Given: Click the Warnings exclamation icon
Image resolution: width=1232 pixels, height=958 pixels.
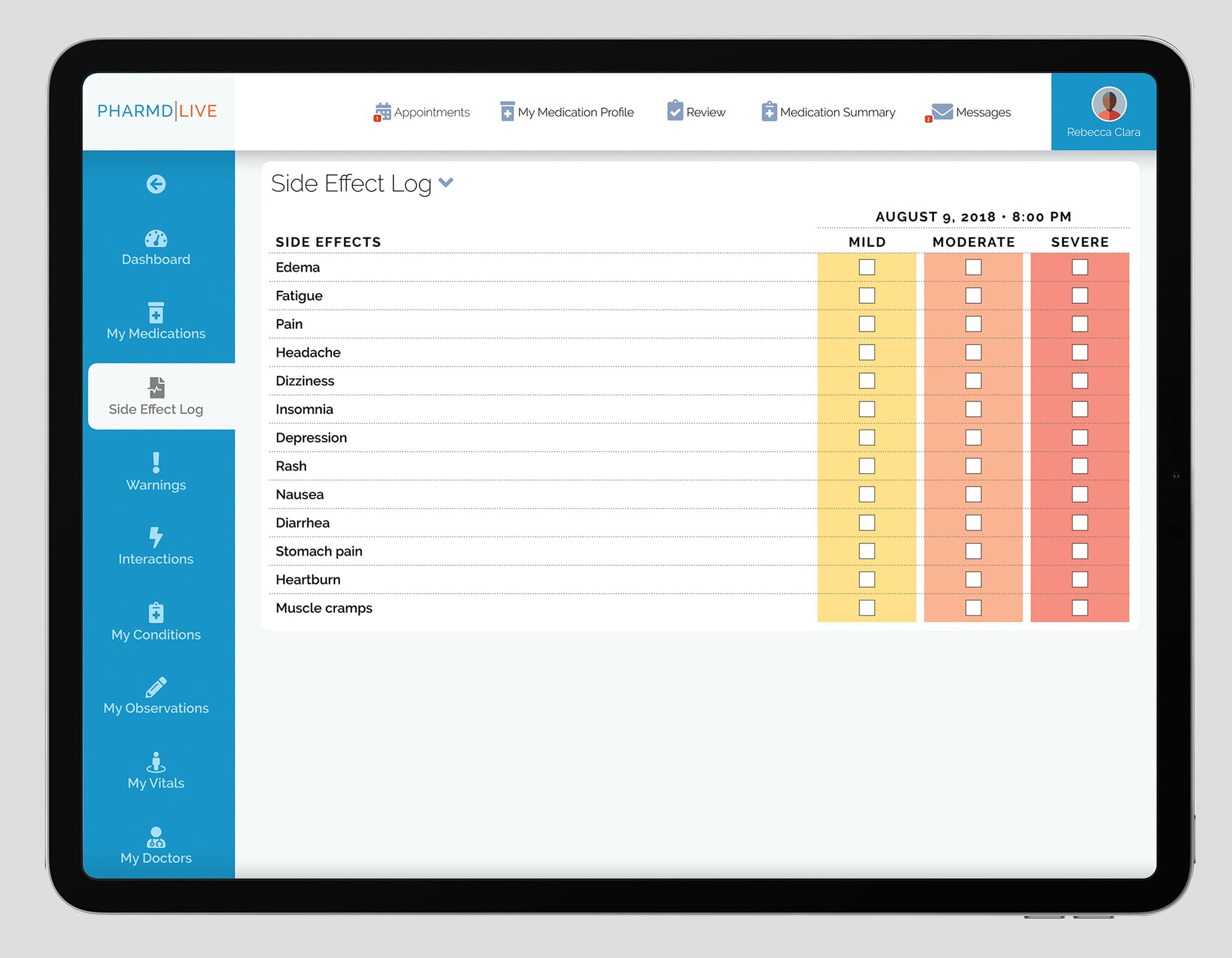Looking at the screenshot, I should (x=156, y=462).
